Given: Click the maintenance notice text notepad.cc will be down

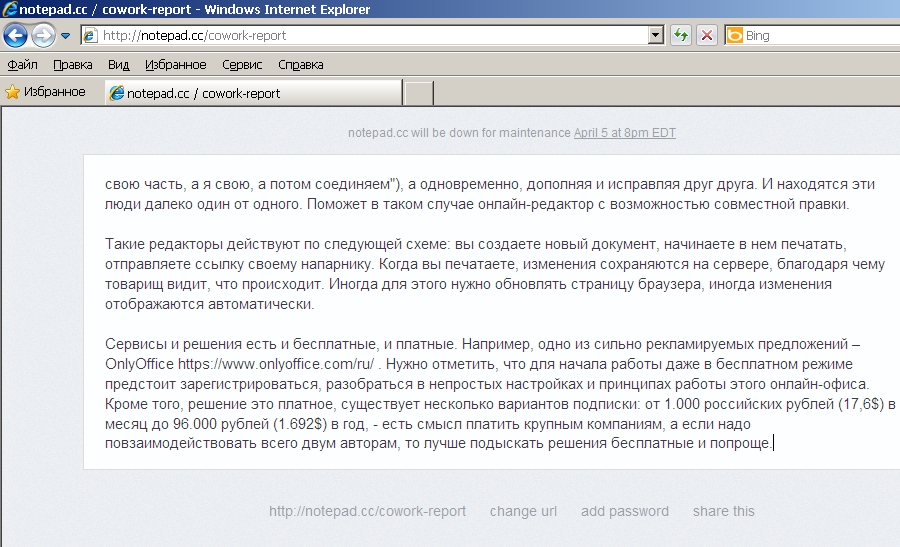Looking at the screenshot, I should [x=459, y=133].
